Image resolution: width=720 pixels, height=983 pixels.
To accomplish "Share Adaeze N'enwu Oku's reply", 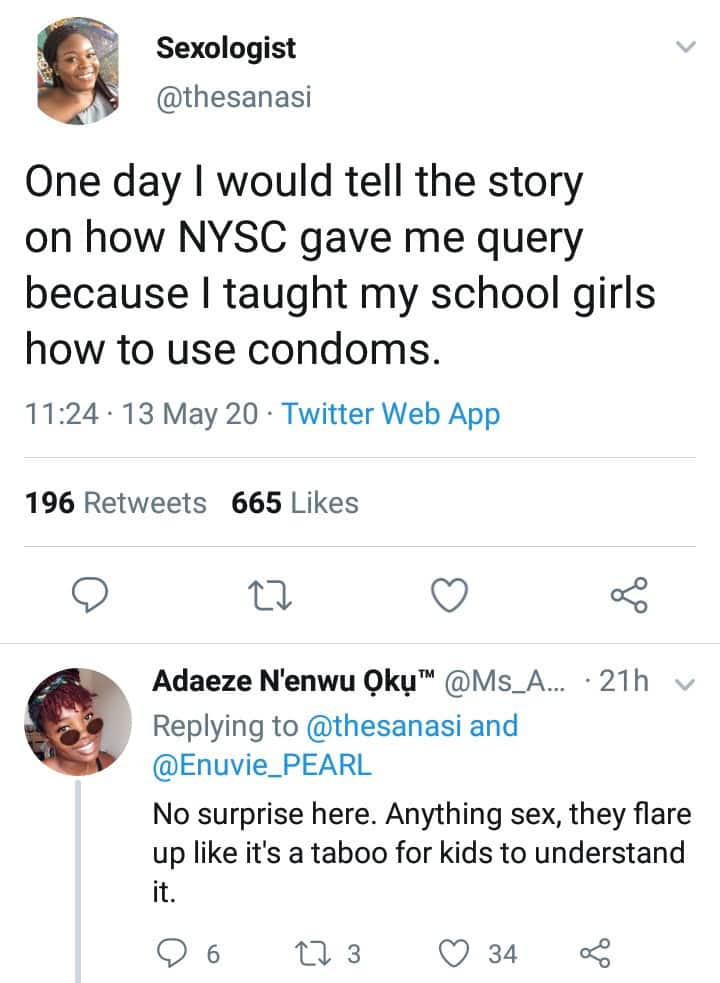I will pos(594,954).
